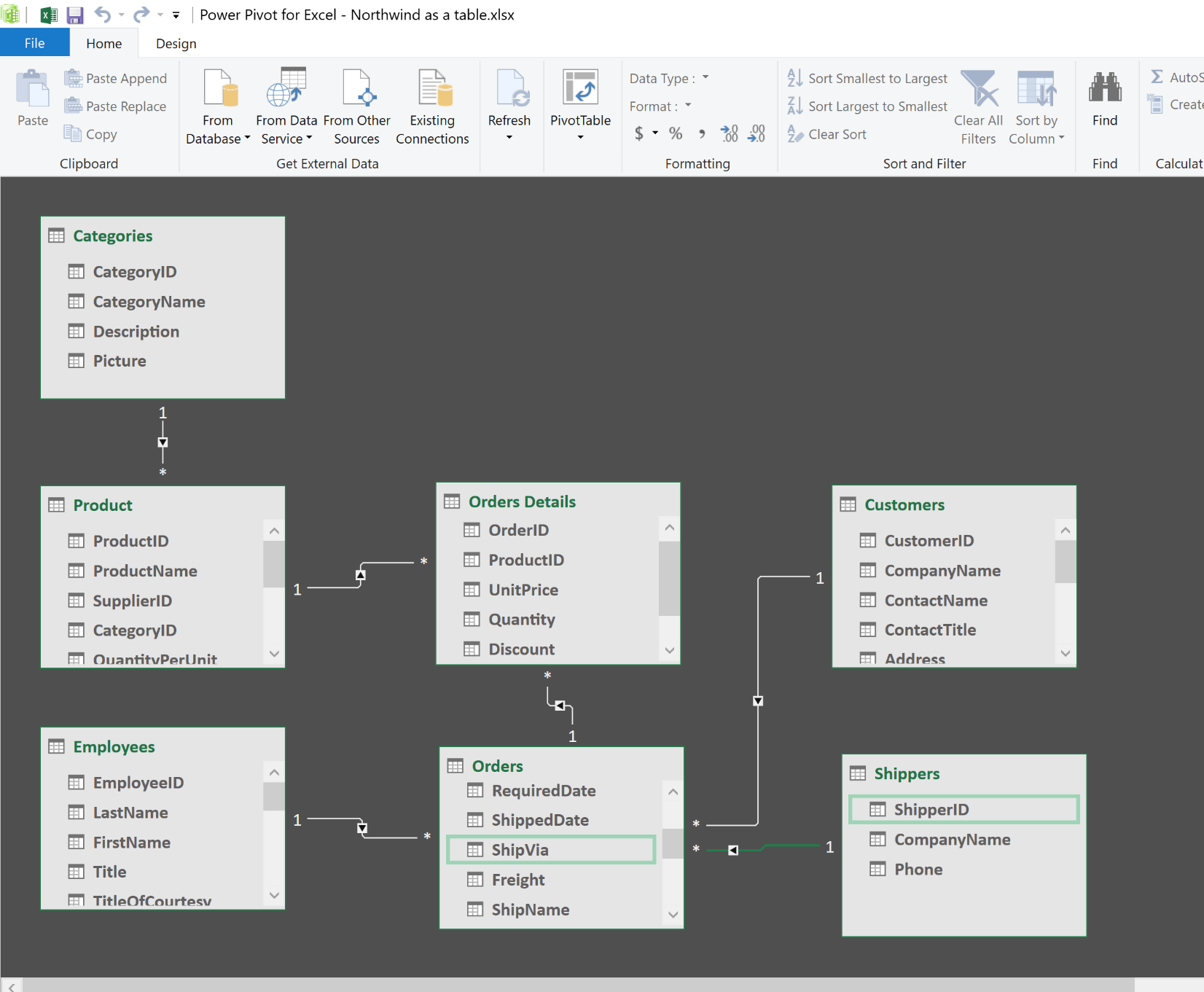Click the Redo arrow

pos(141,15)
